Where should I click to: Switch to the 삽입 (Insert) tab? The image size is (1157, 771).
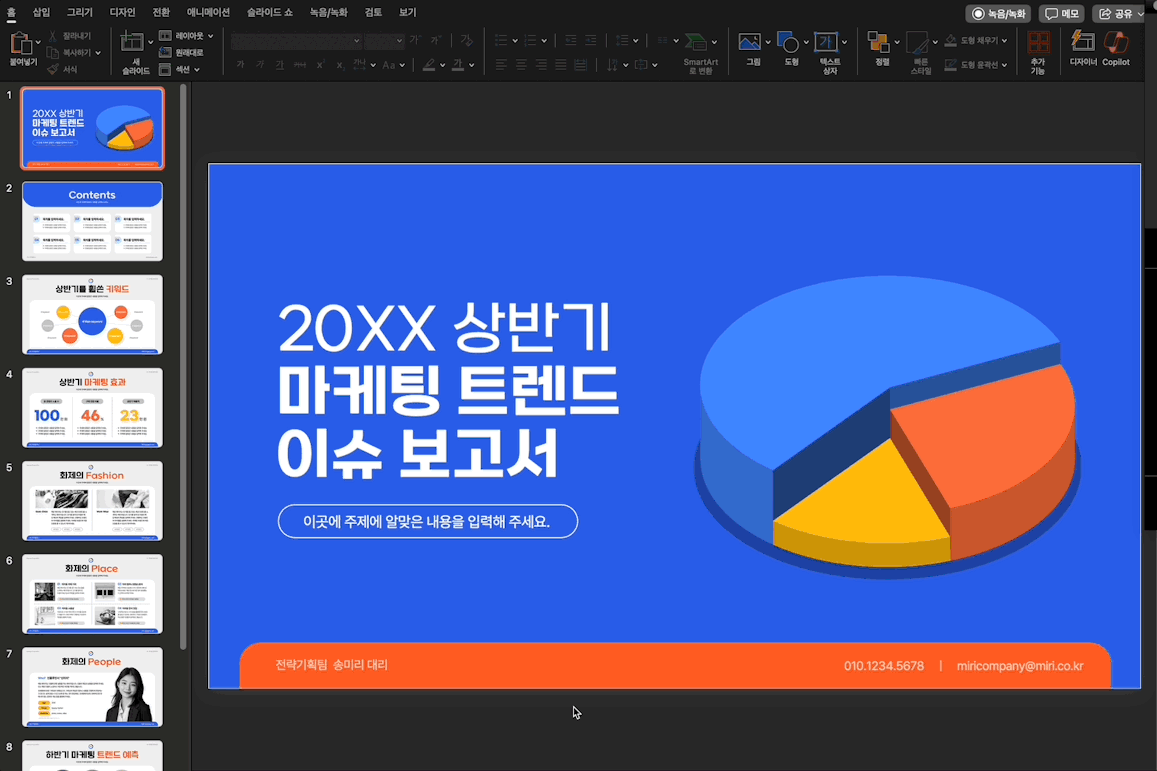[x=41, y=12]
